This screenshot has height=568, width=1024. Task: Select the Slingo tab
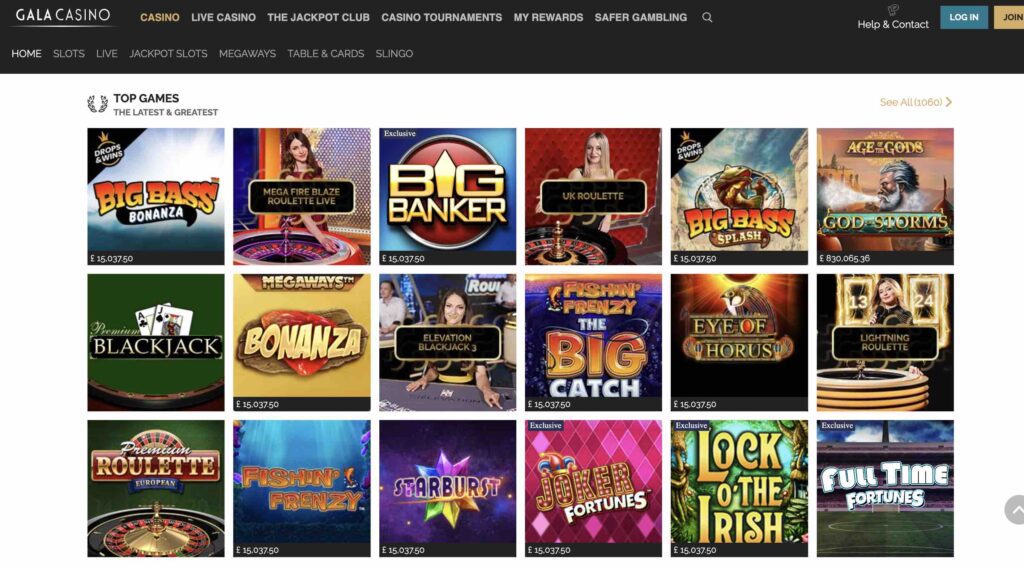(x=394, y=54)
